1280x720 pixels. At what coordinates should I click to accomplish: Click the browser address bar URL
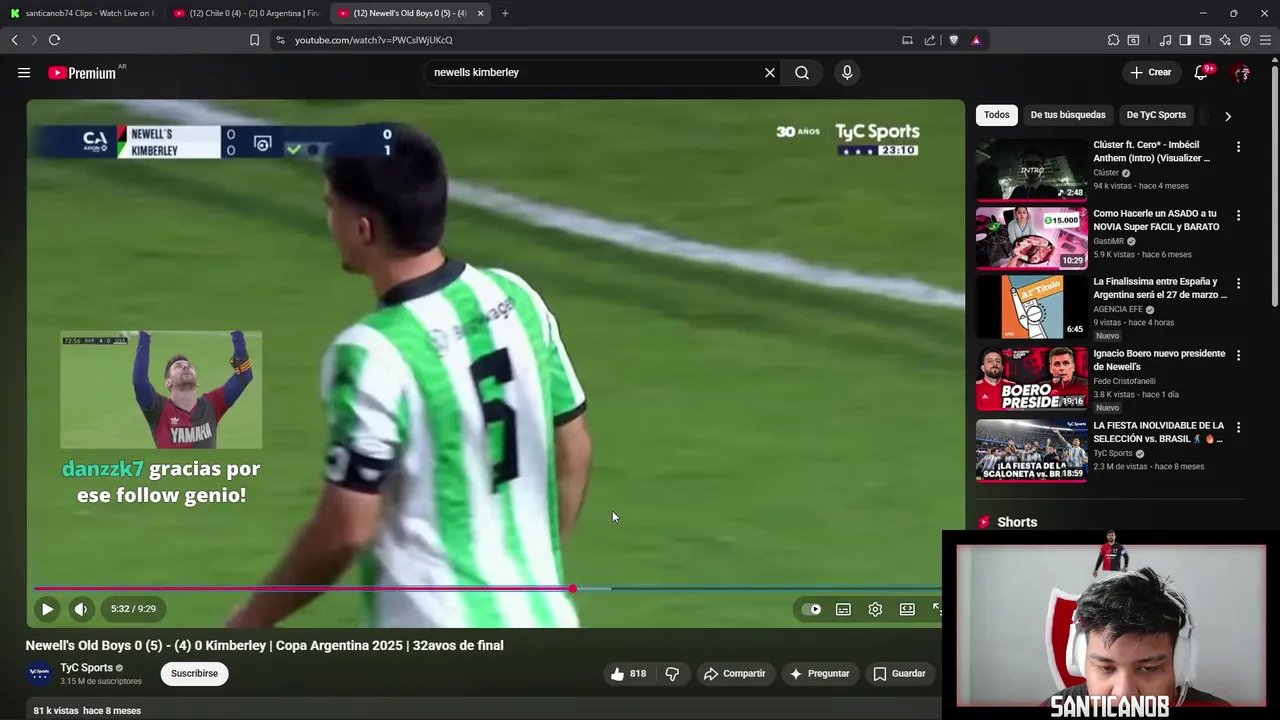[x=374, y=40]
